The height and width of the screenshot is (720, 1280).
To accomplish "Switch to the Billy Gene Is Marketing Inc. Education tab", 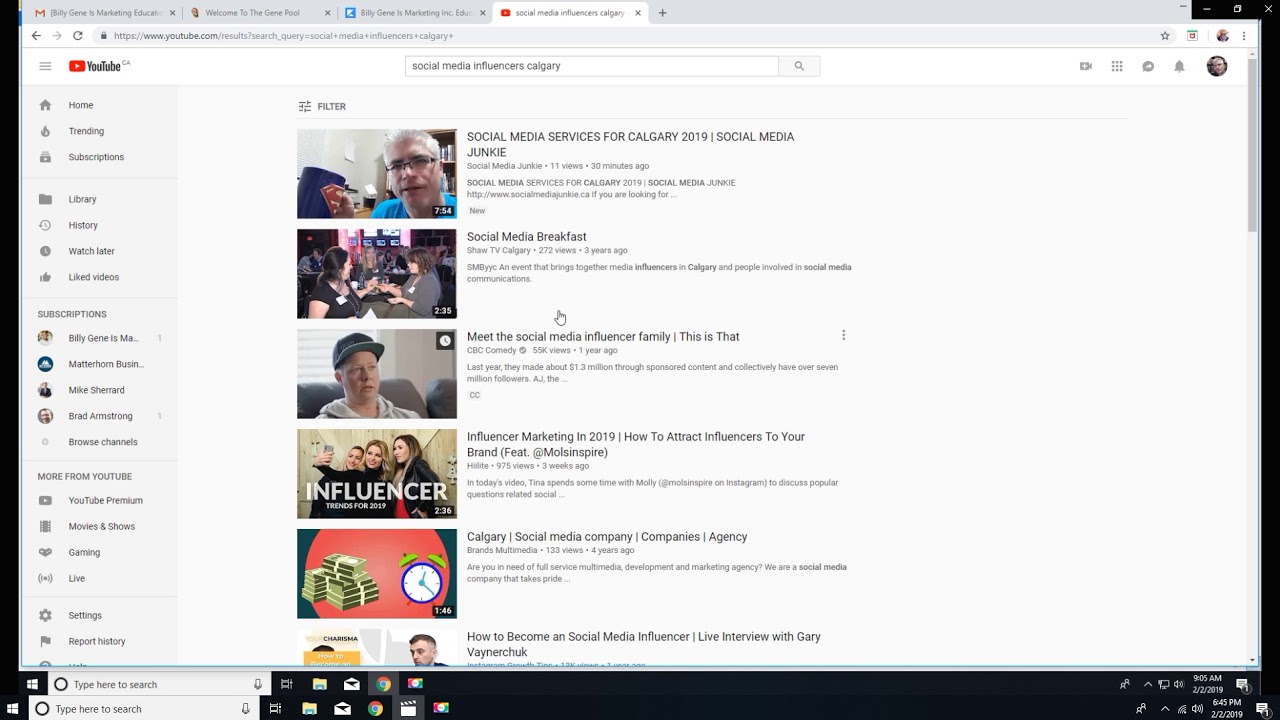I will pyautogui.click(x=415, y=13).
